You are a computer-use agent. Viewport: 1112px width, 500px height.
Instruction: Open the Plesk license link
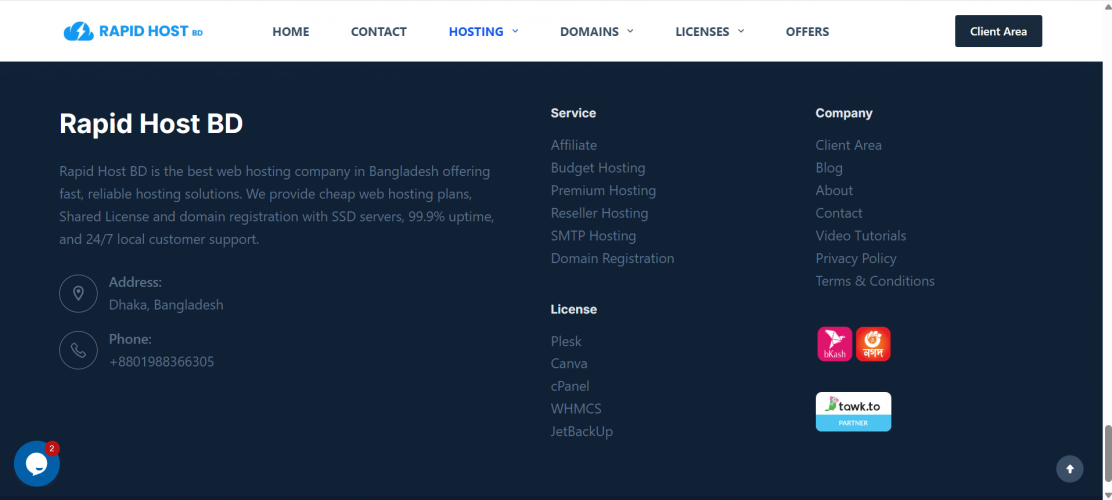click(566, 341)
